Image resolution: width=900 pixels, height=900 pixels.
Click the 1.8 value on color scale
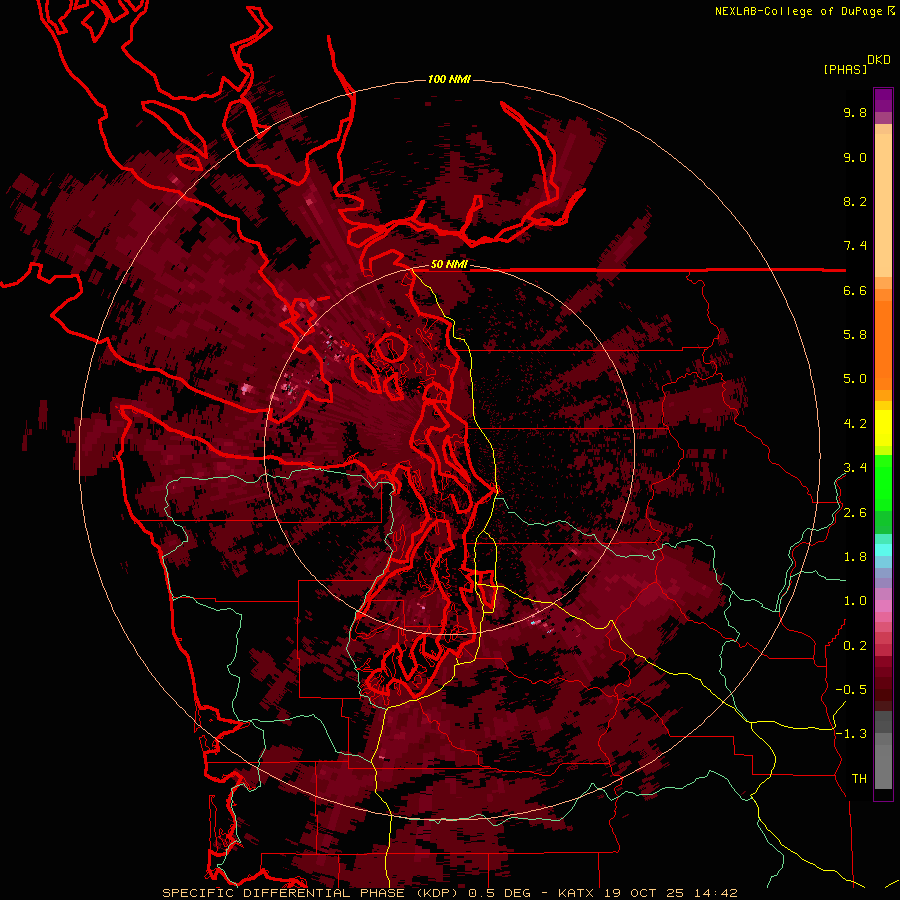tap(855, 557)
